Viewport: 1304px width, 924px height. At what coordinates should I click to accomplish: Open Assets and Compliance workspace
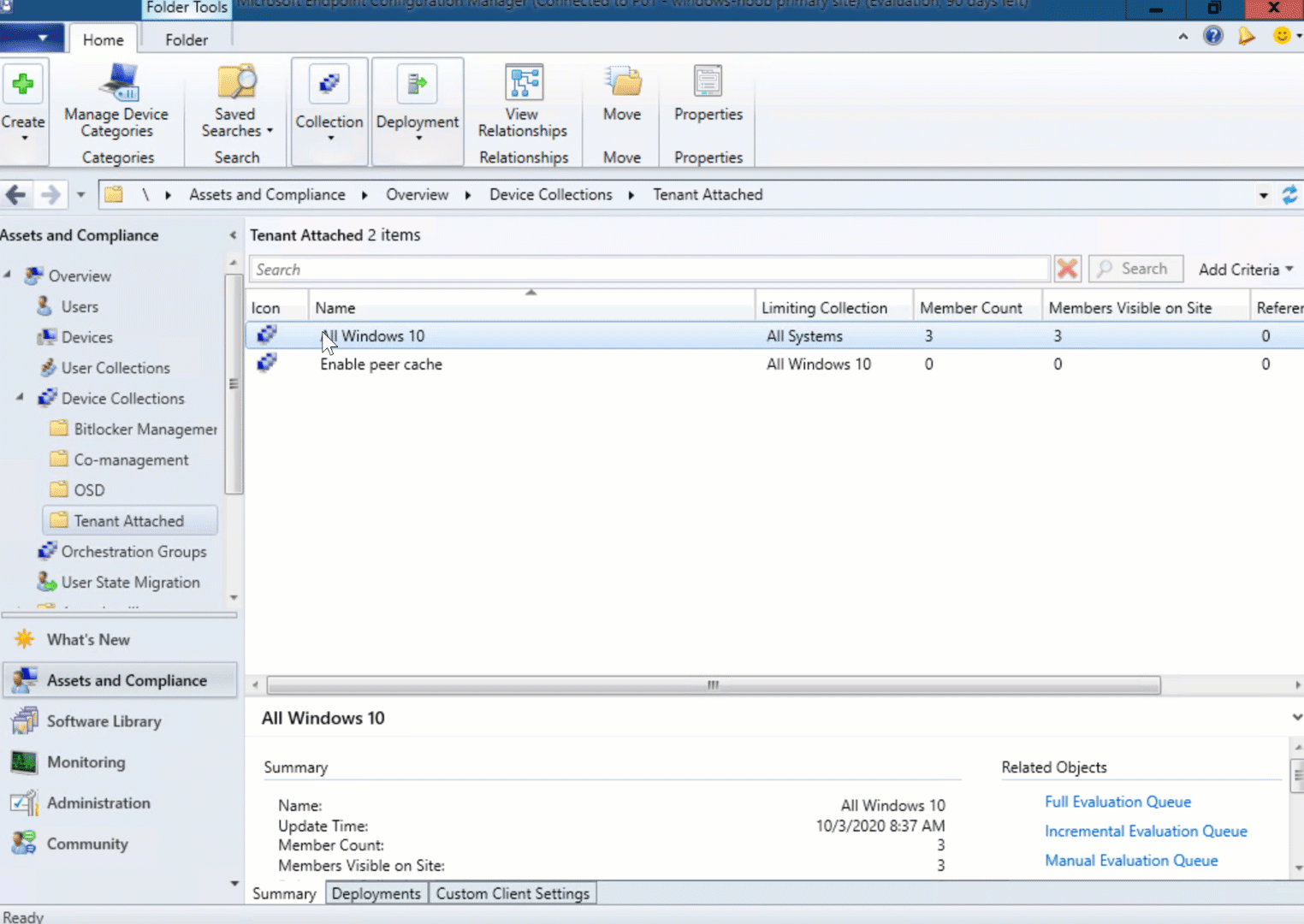pyautogui.click(x=120, y=680)
